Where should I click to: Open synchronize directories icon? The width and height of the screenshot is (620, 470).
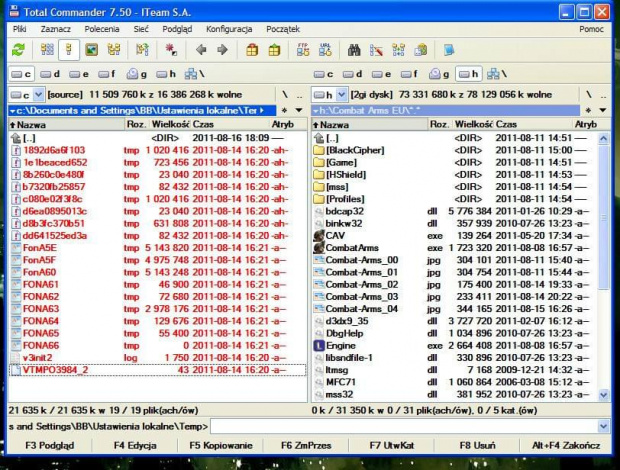[x=398, y=50]
